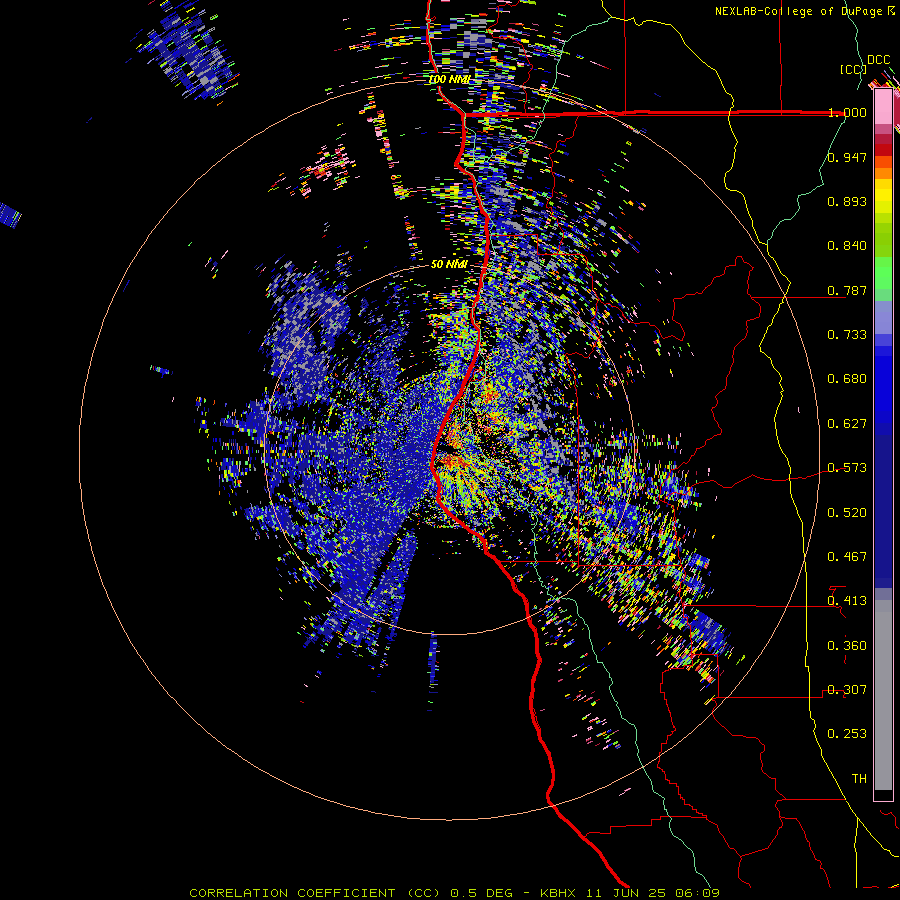Click the 50 NMI range ring label
Screen dimensions: 900x900
(449, 264)
